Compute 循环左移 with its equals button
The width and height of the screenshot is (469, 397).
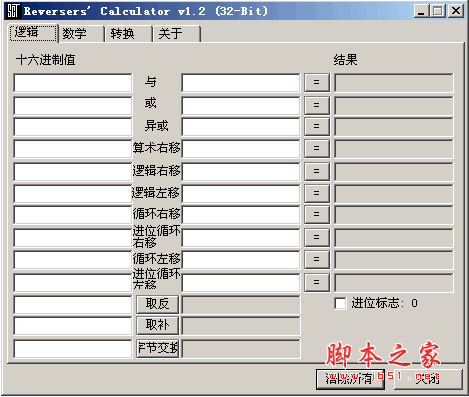click(317, 259)
